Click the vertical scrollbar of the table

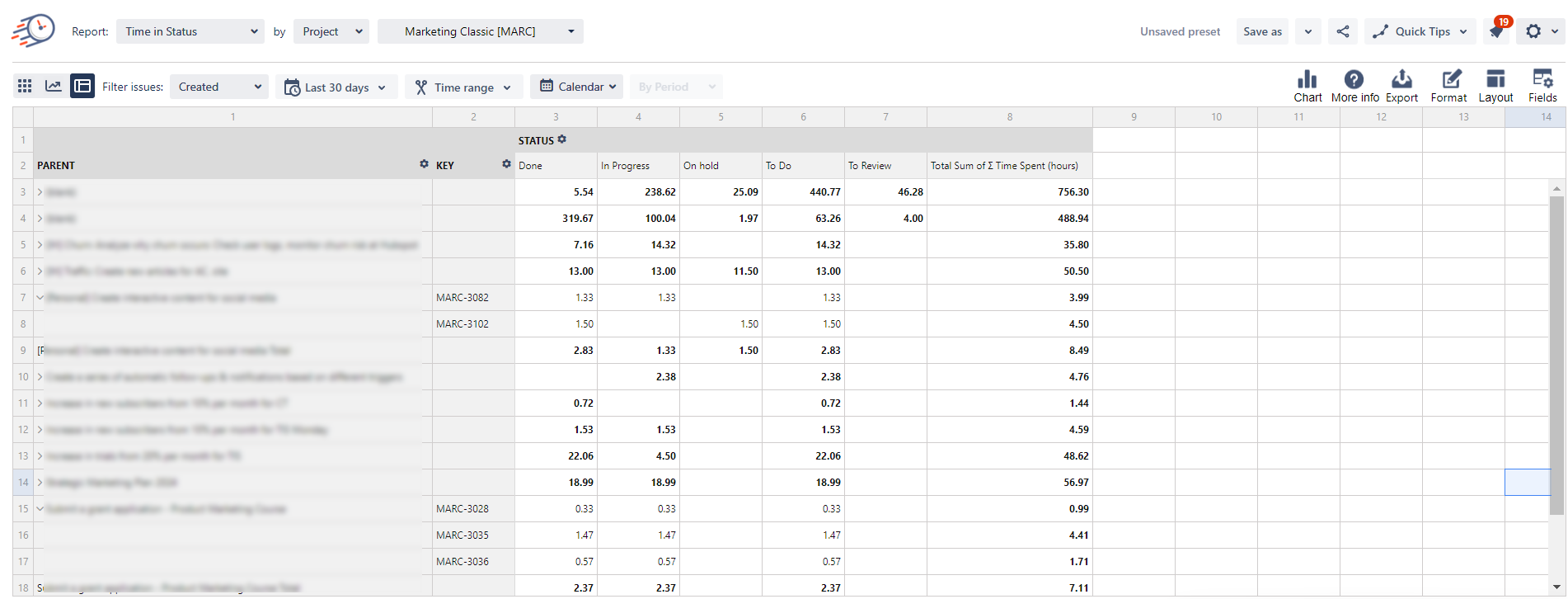point(1556,355)
